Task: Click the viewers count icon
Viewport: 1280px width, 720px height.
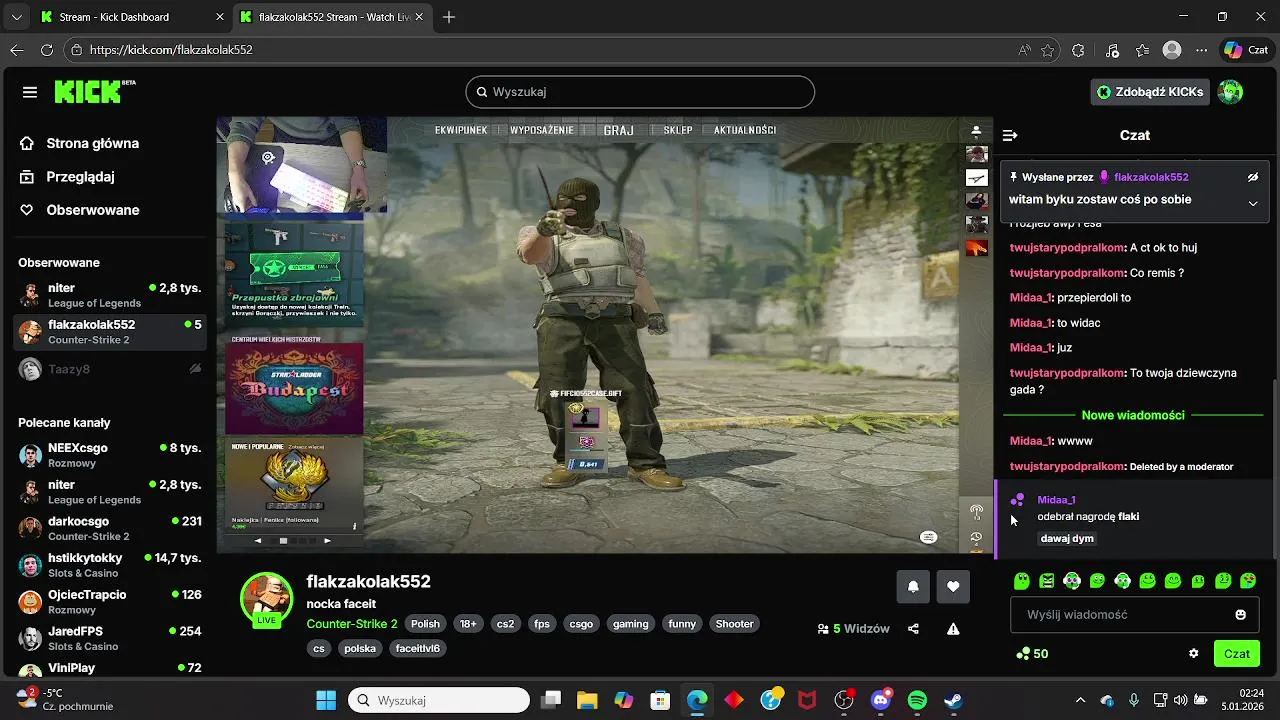Action: coord(823,629)
